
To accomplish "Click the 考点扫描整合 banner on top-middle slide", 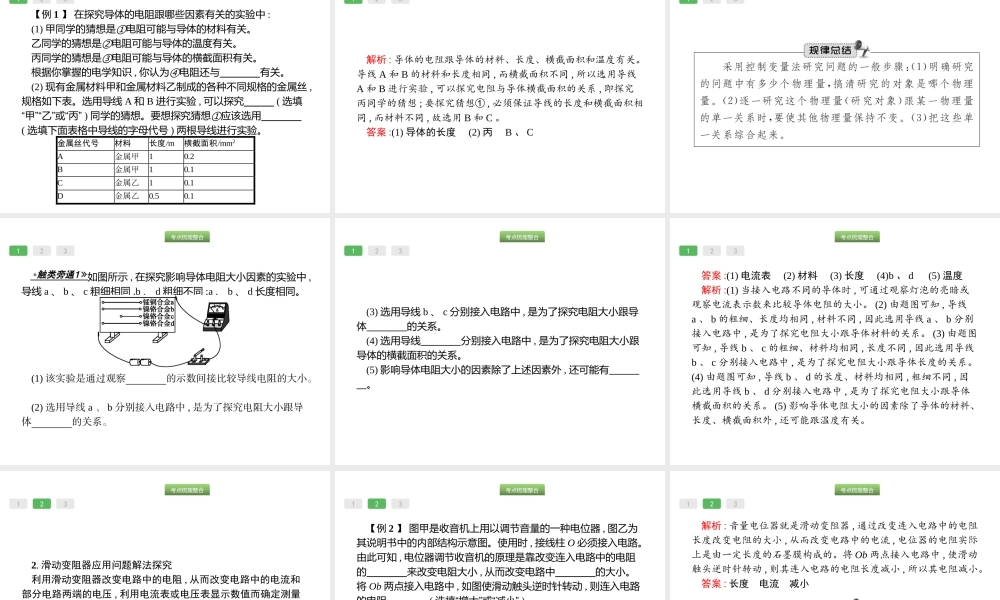I will pyautogui.click(x=522, y=237).
